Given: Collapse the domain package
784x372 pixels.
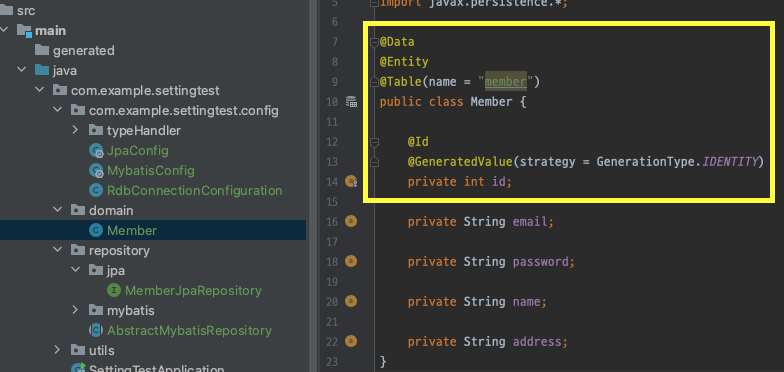Looking at the screenshot, I should 58,210.
